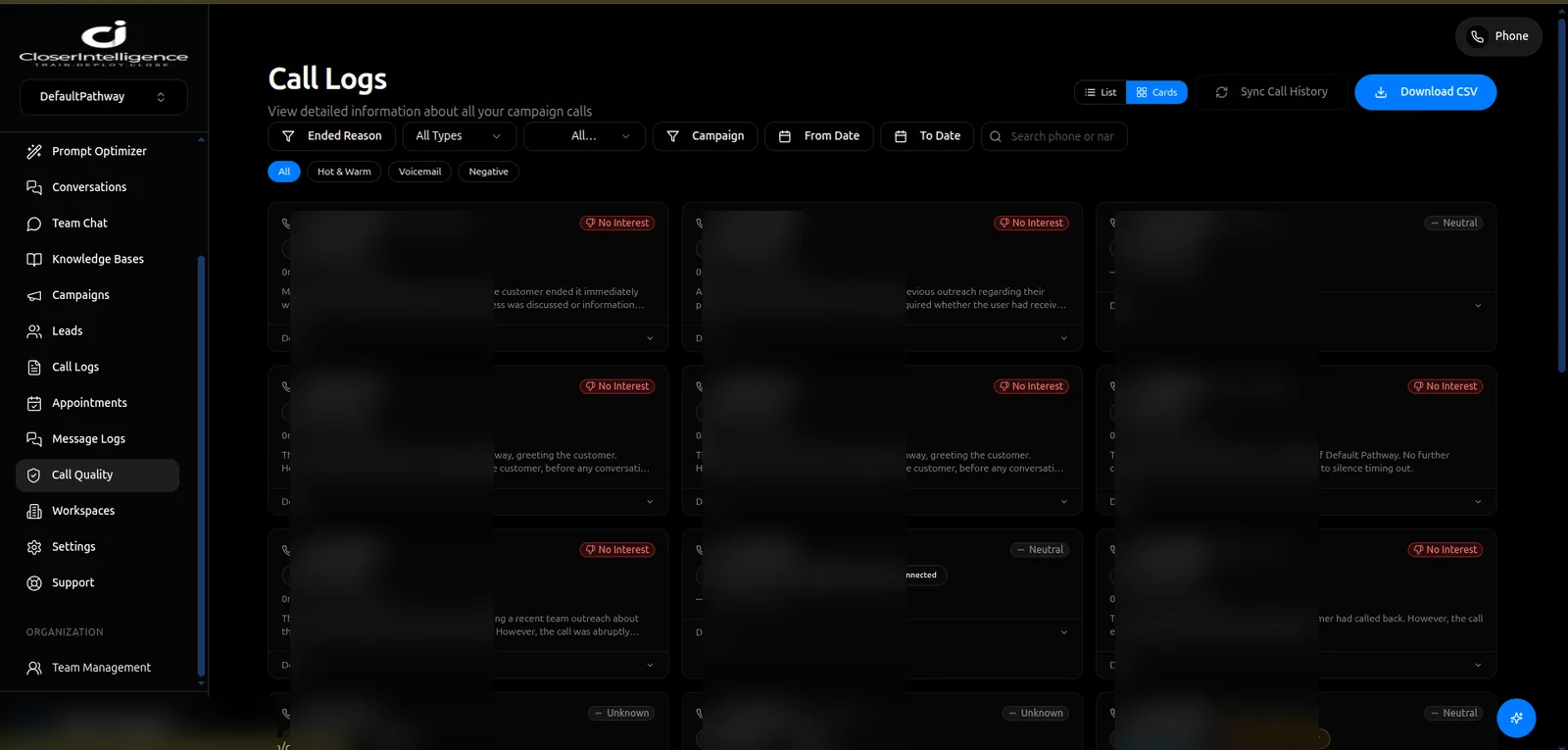Viewport: 1568px width, 750px height.
Task: Click the Download CSV button
Action: click(x=1426, y=92)
